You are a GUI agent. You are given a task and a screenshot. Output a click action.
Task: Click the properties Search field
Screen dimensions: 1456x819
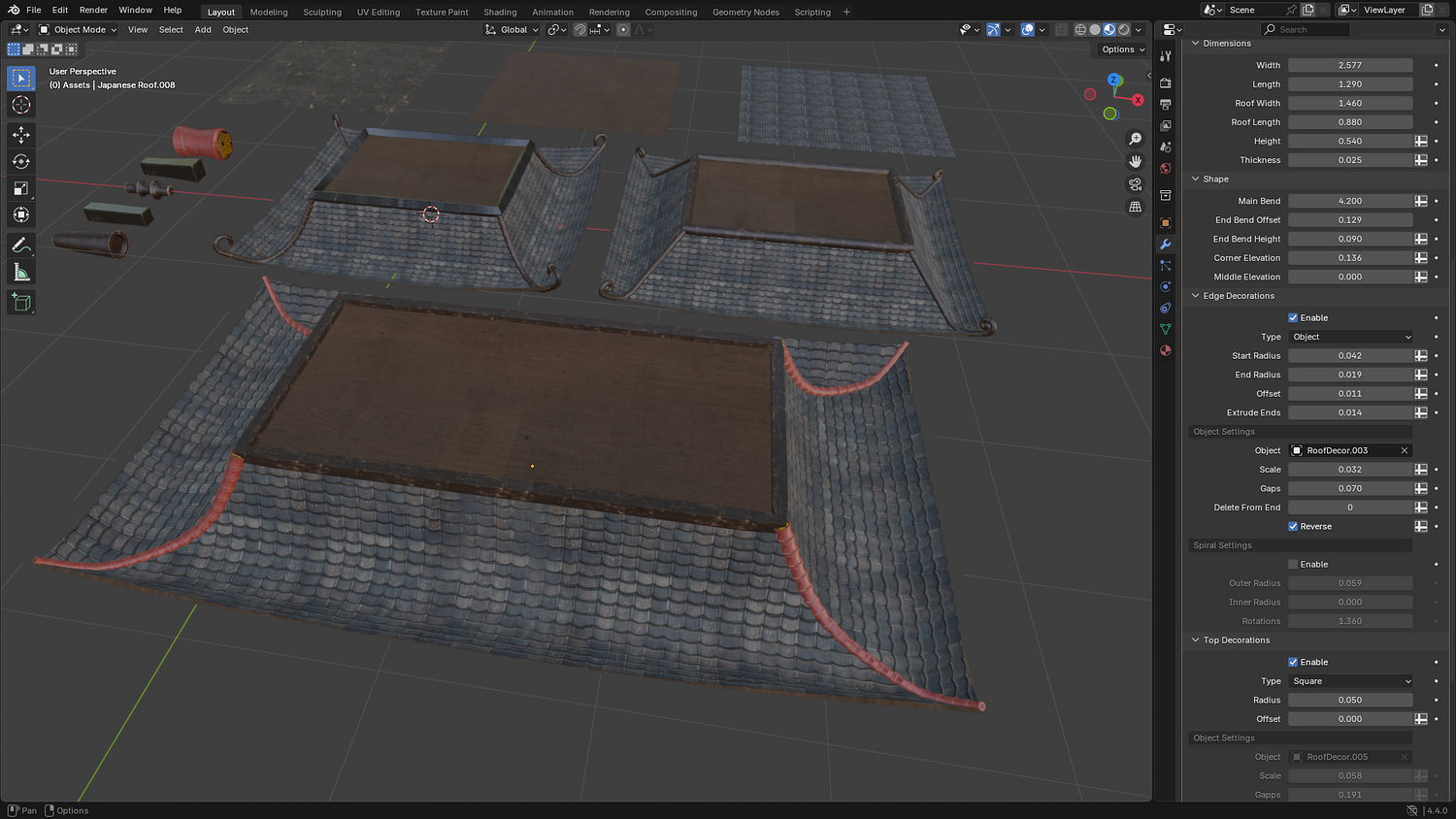pos(1306,30)
